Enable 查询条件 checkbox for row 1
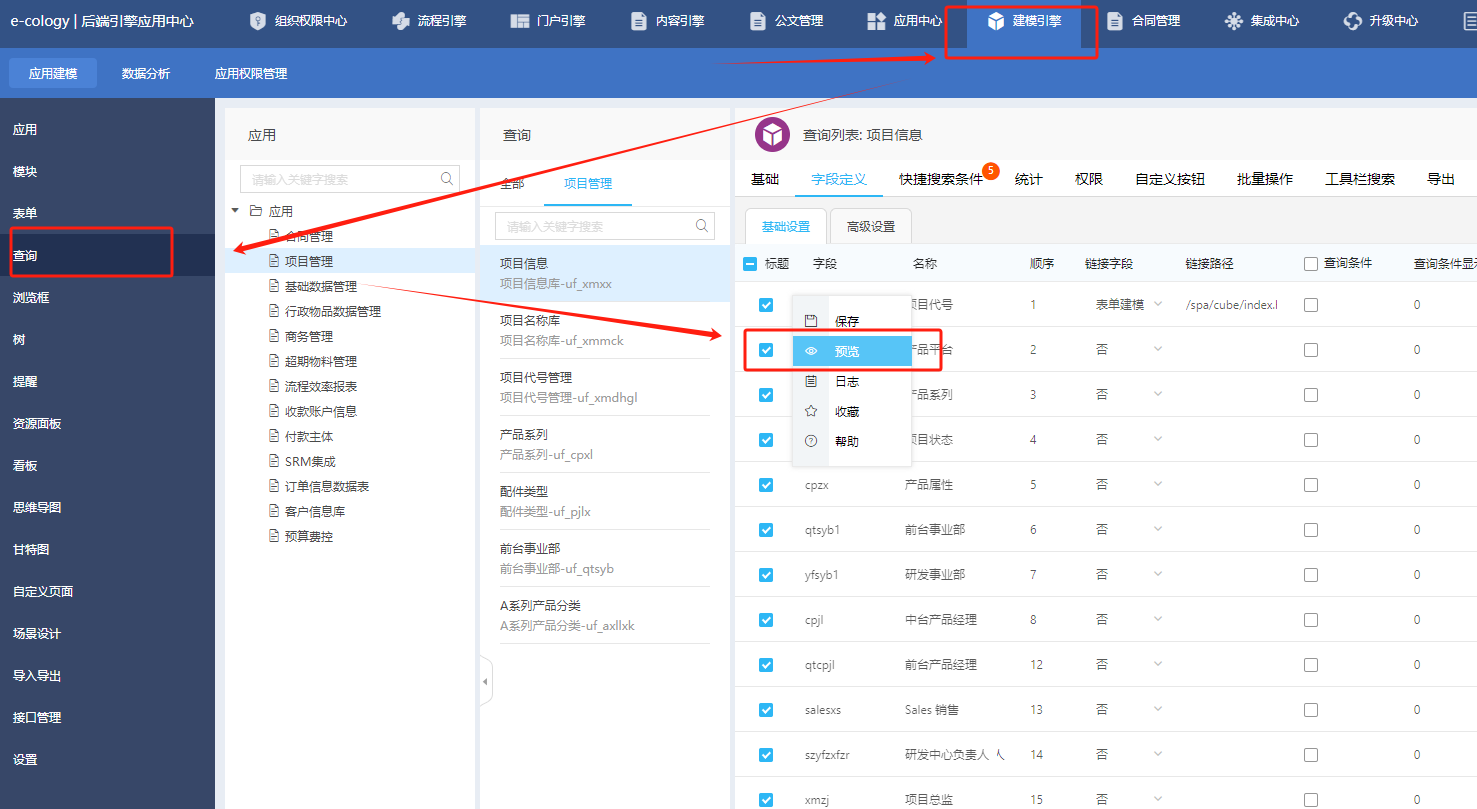 click(x=1311, y=305)
